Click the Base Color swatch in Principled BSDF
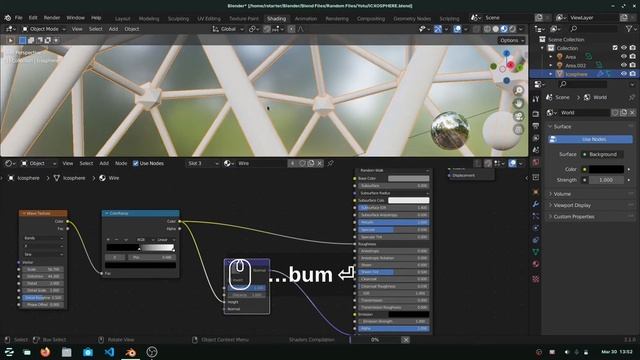The height and width of the screenshot is (360, 640). (409, 178)
